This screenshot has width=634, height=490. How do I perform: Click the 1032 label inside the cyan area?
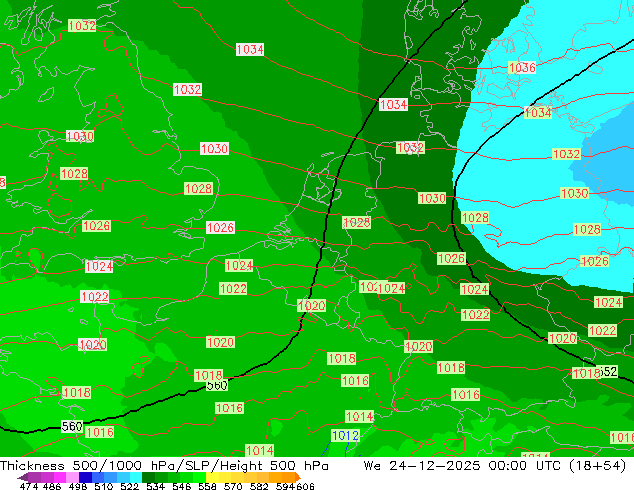point(566,154)
